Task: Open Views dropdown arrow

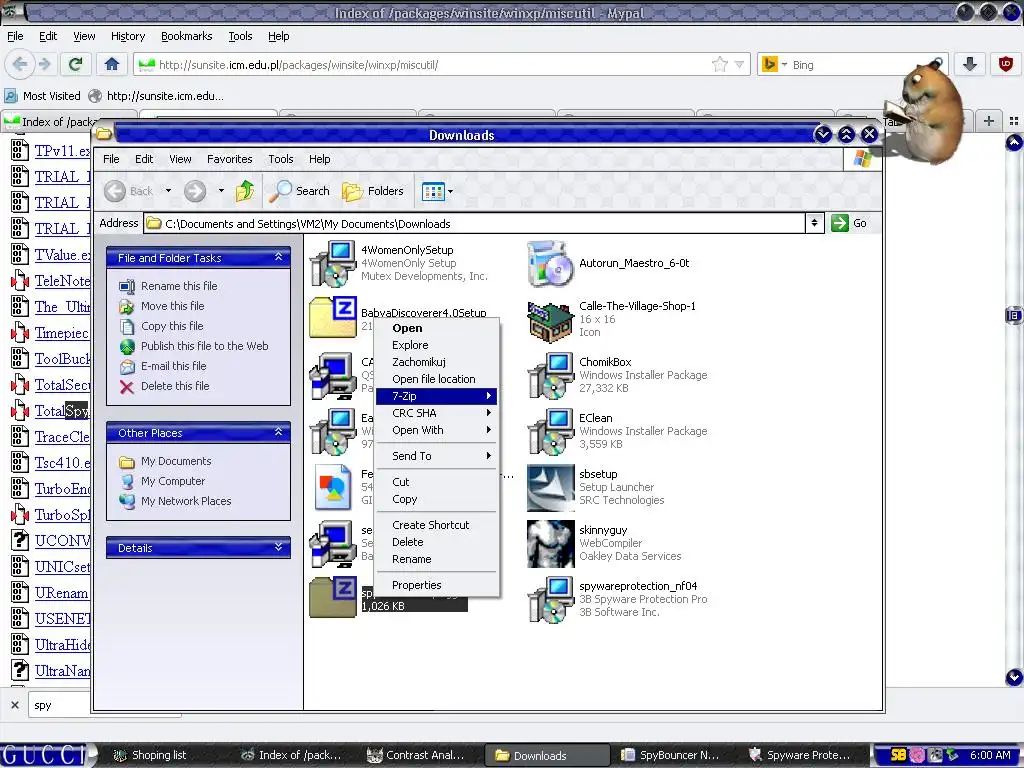Action: 450,191
